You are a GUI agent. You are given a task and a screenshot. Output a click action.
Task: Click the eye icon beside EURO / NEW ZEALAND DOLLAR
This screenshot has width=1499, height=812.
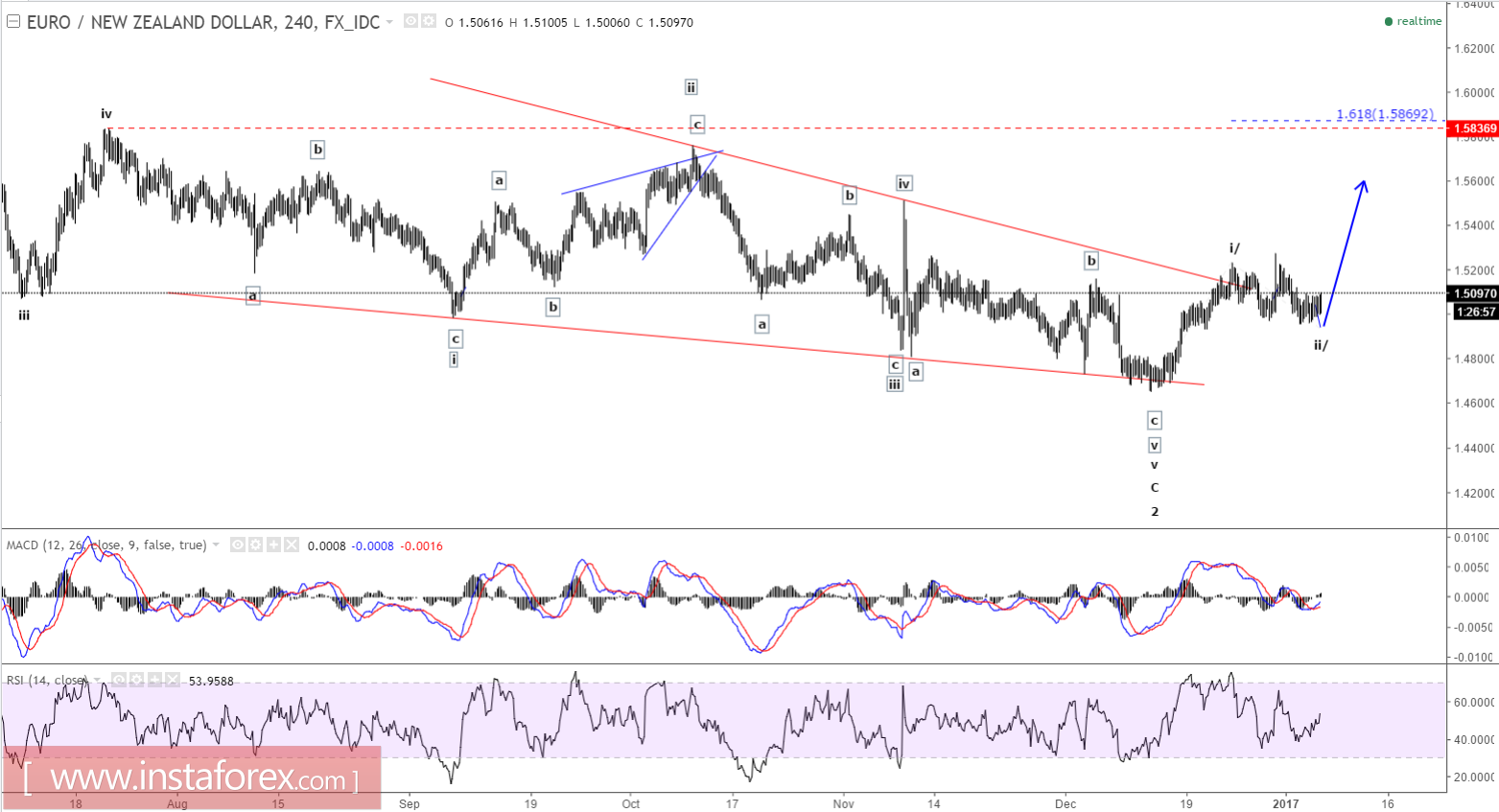click(410, 21)
